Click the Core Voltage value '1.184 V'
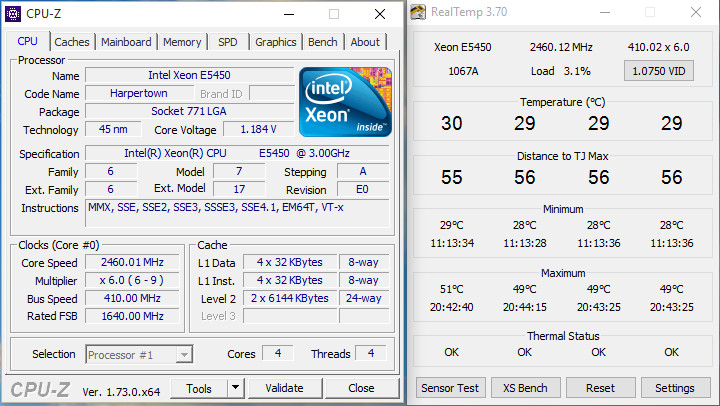This screenshot has width=720, height=406. [x=259, y=129]
